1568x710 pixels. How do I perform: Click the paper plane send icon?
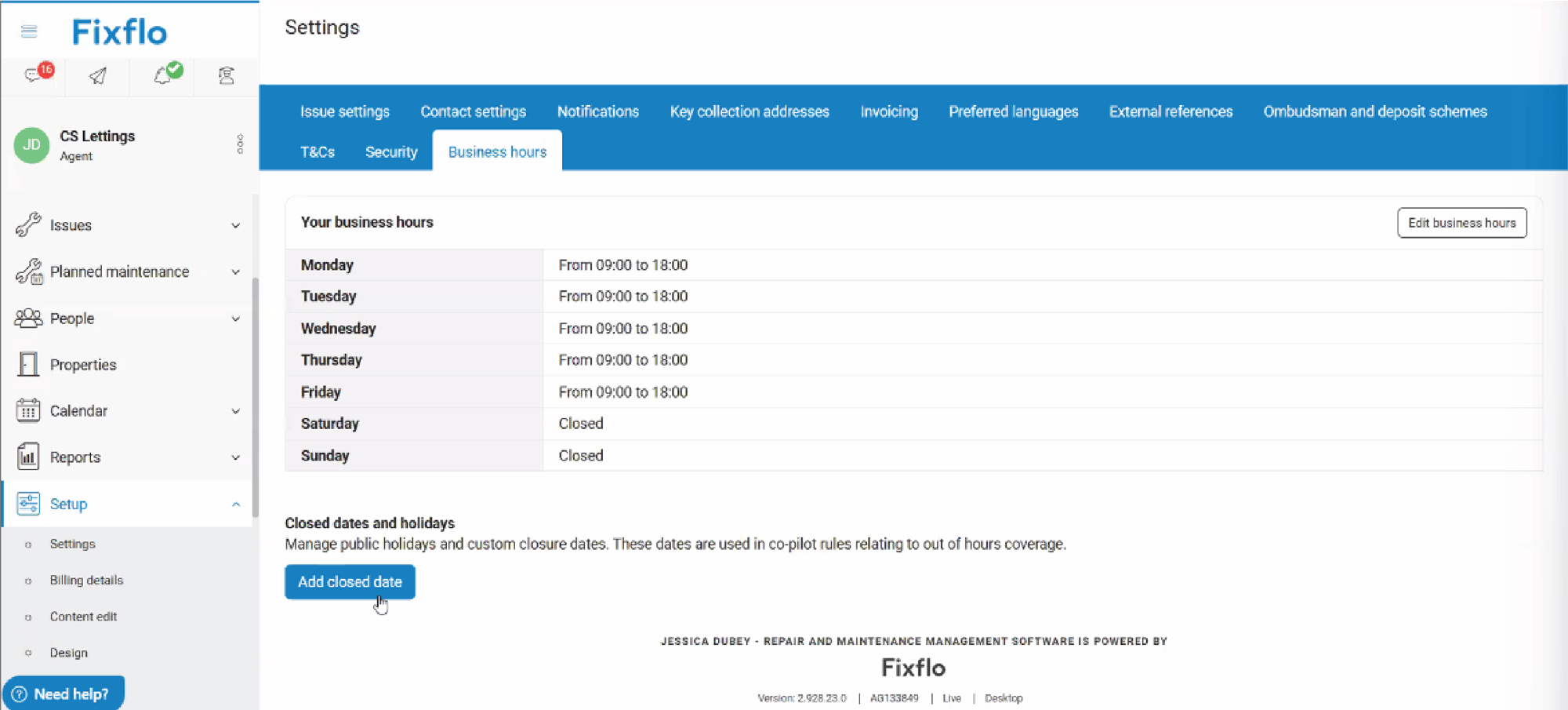tap(98, 76)
